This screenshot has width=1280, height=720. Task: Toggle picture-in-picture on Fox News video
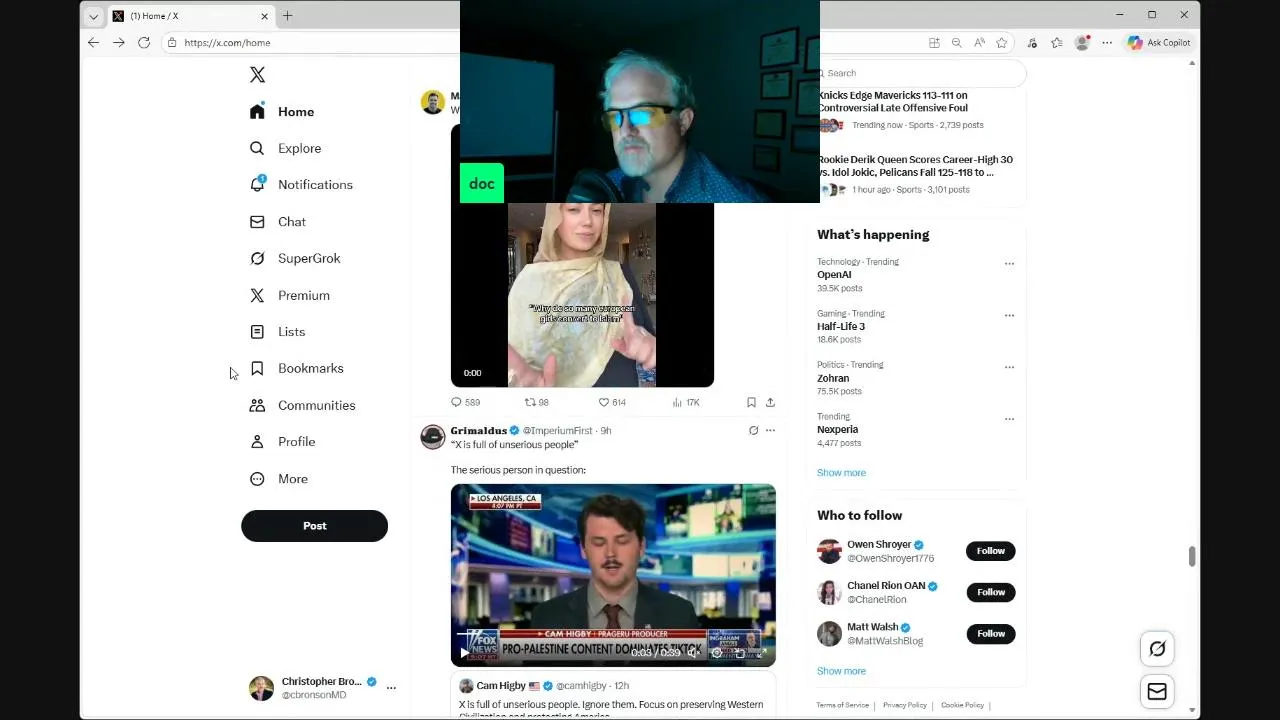coord(740,653)
